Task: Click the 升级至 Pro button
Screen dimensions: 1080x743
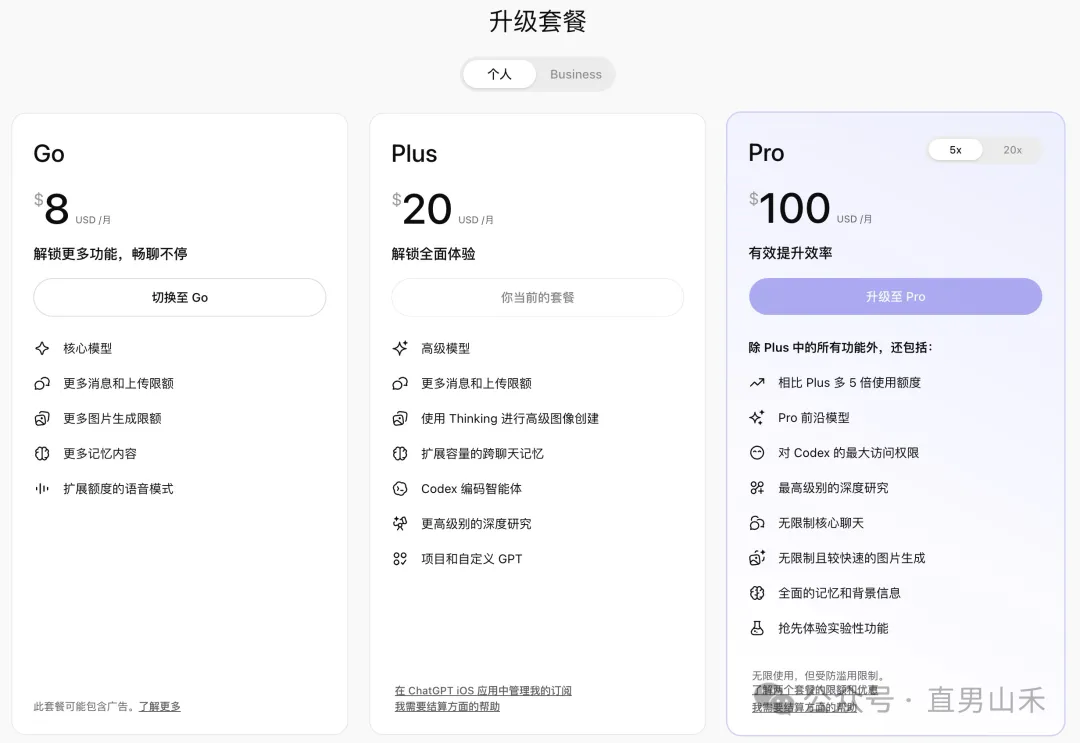Action: coord(895,297)
